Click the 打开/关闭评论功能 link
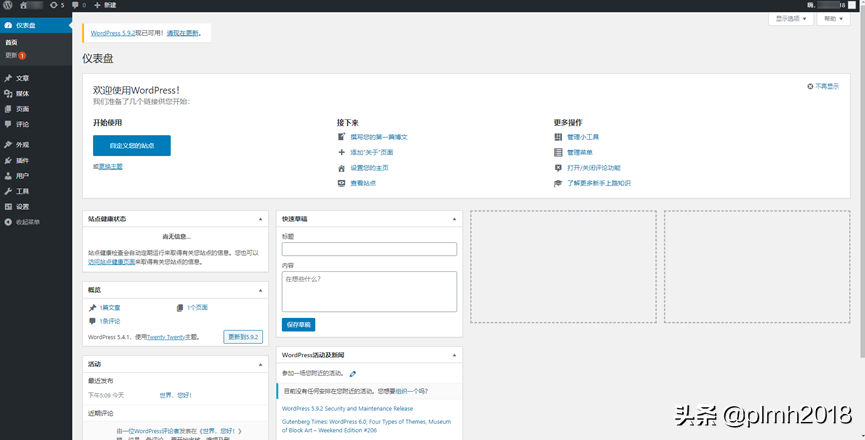This screenshot has width=865, height=440. 594,168
